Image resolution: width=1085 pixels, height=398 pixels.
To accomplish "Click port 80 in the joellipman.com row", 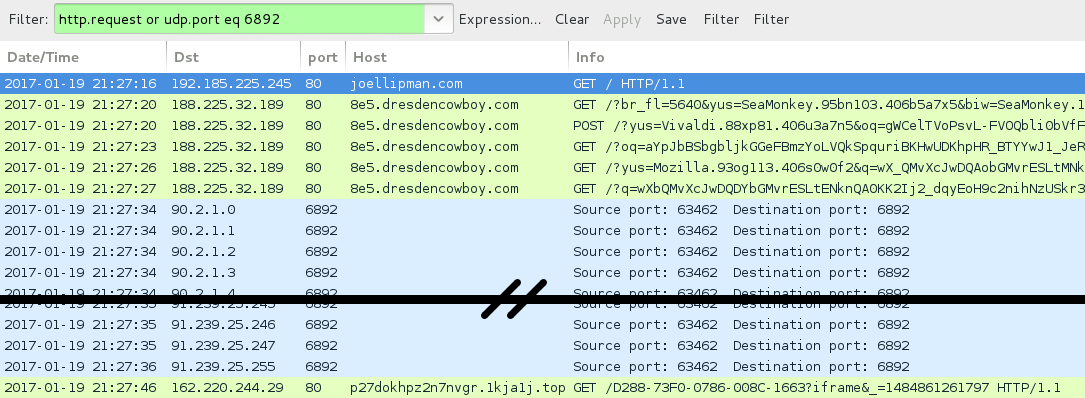I will 313,84.
